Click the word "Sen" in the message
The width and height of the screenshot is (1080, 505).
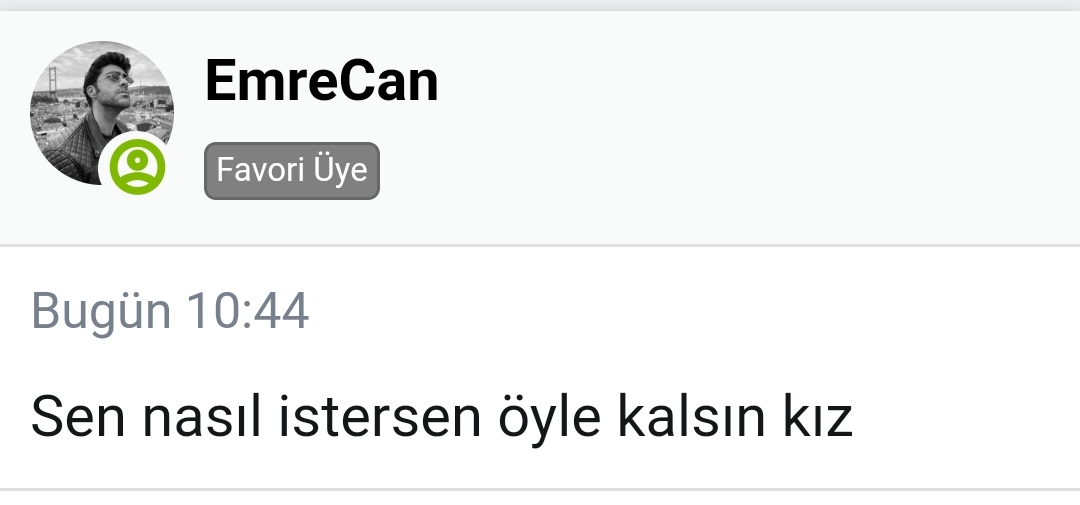(x=78, y=415)
